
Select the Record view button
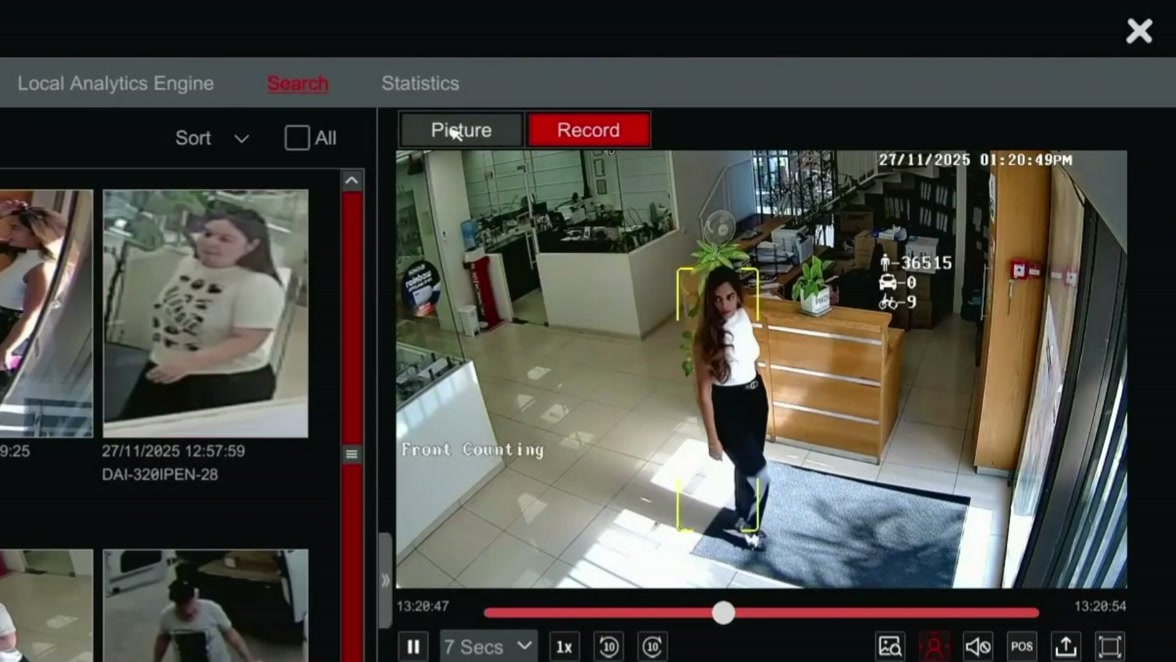(x=589, y=130)
